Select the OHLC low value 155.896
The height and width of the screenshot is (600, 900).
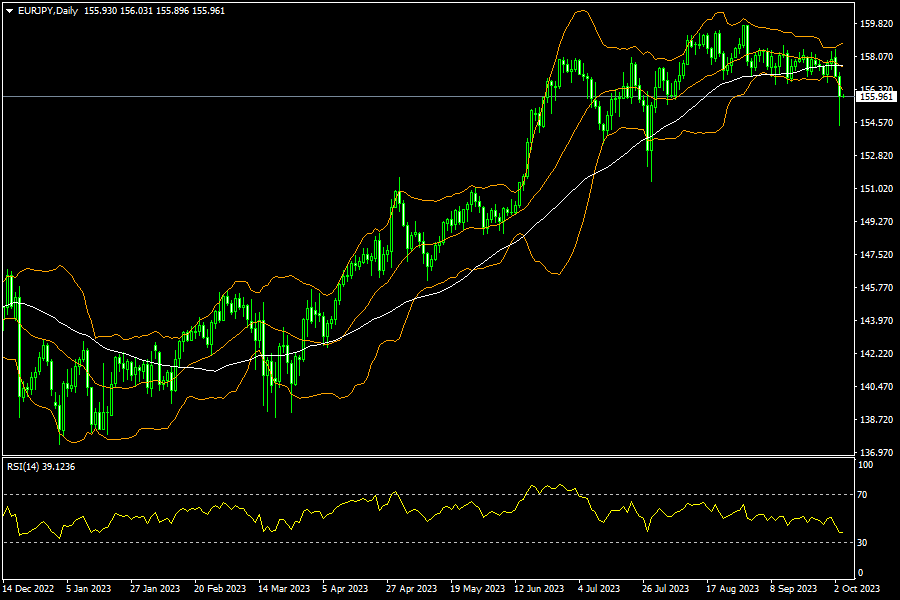point(172,11)
